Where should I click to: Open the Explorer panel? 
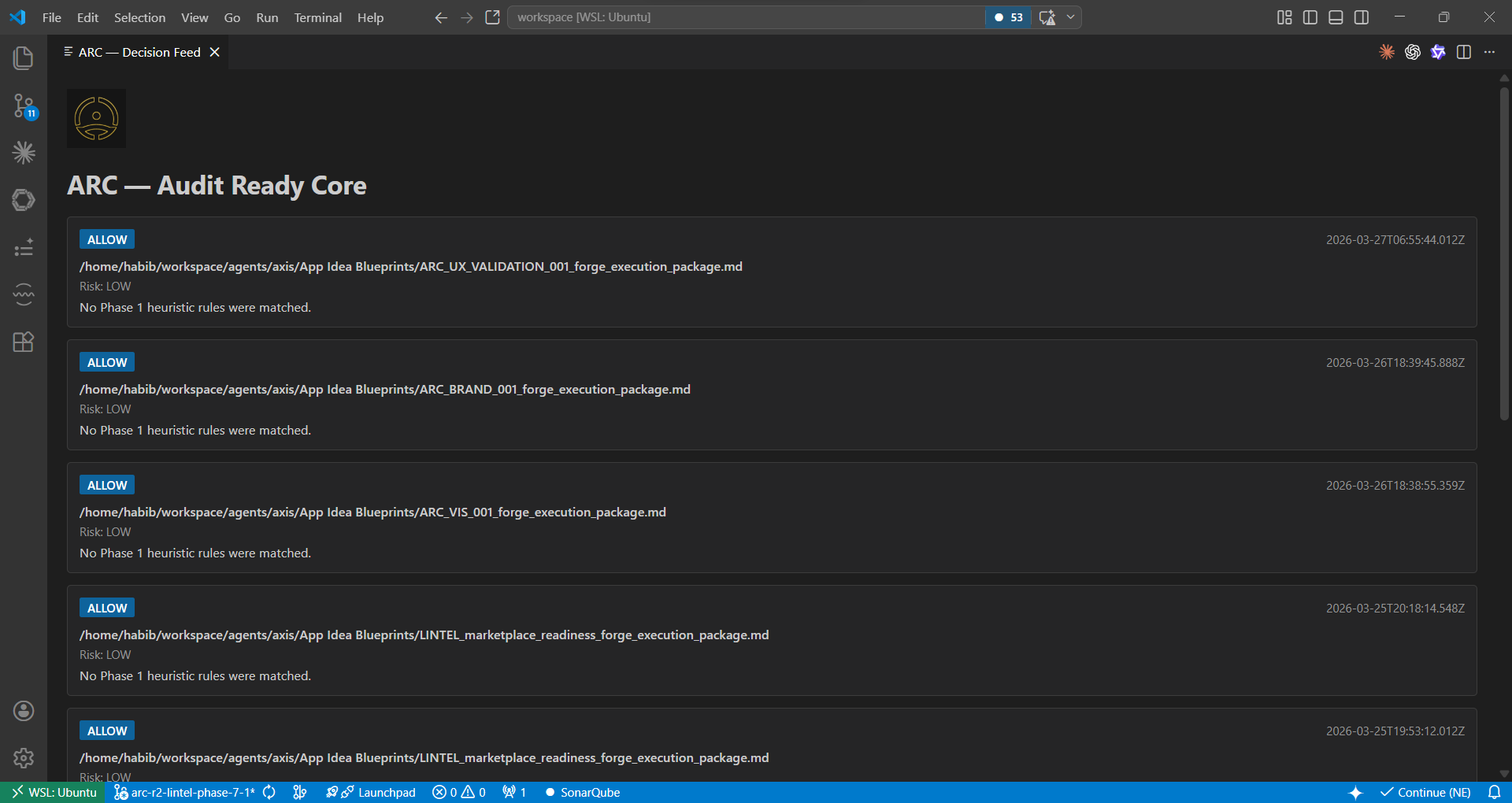23,57
